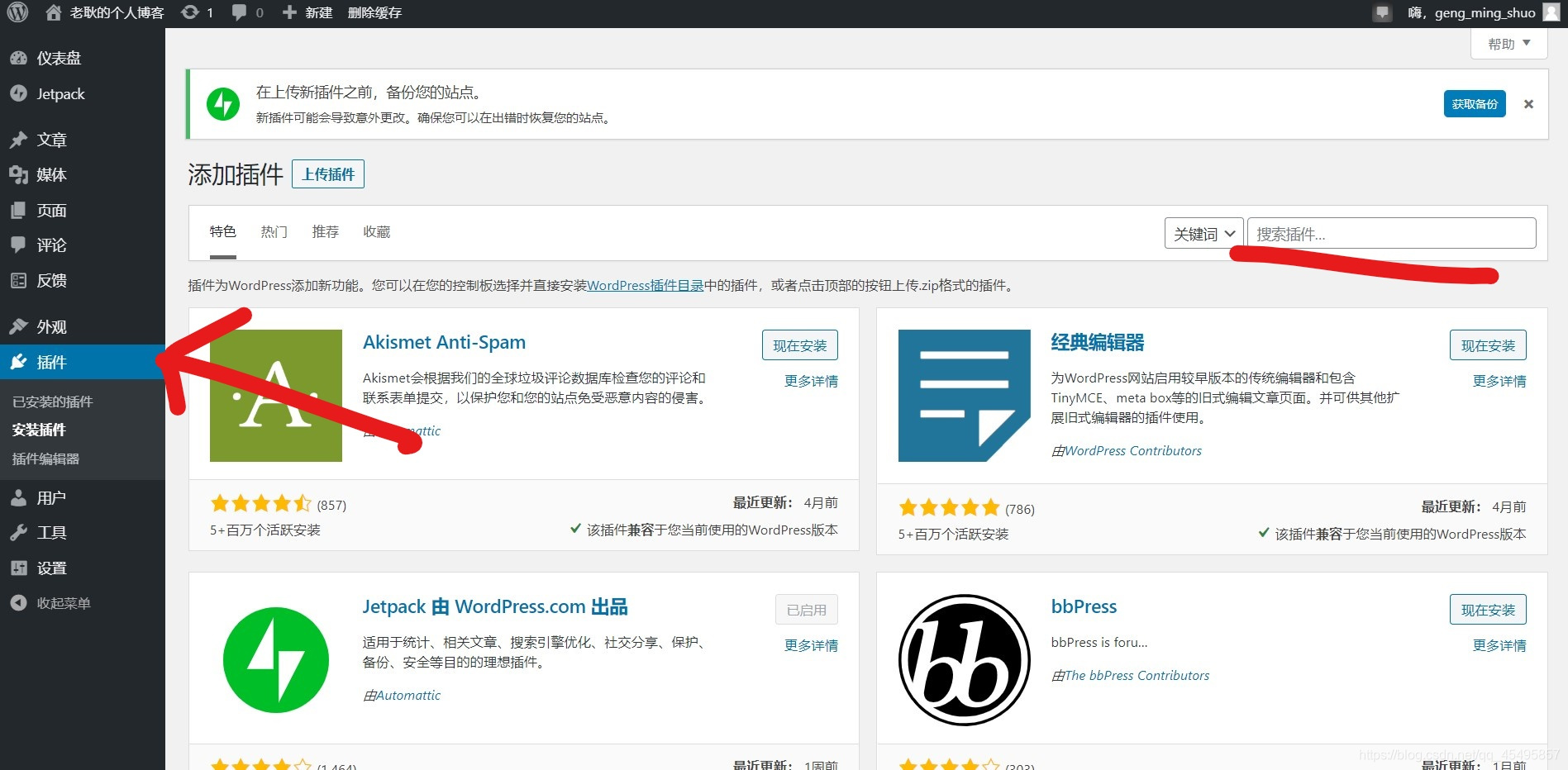Open the 关键词 search filter dropdown
This screenshot has width=1568, height=770.
[x=1203, y=233]
